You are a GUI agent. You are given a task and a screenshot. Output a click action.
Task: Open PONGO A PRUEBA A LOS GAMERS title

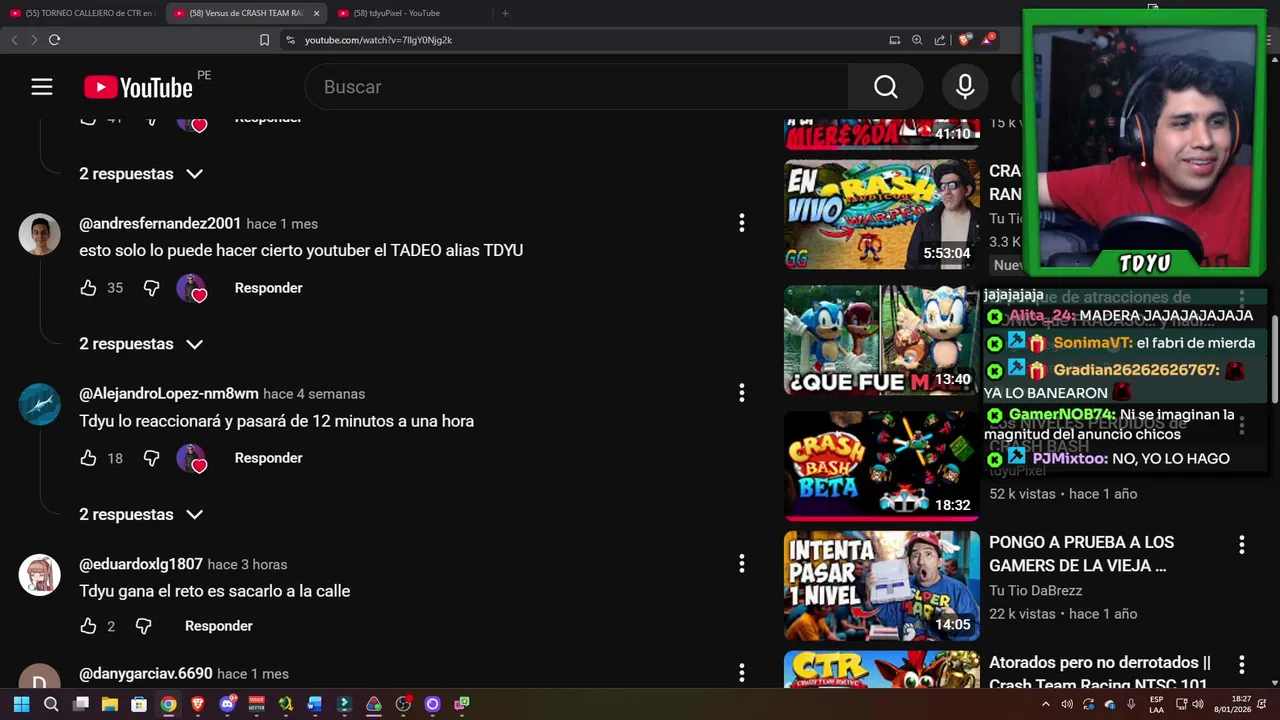click(1081, 554)
